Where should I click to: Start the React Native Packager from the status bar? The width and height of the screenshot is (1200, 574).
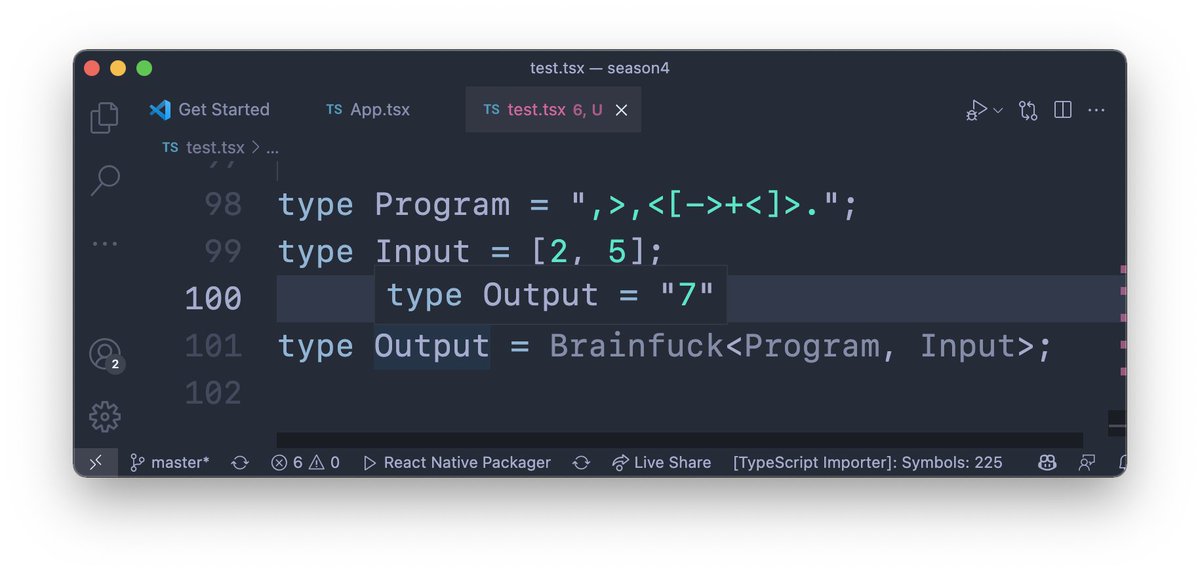(x=457, y=462)
